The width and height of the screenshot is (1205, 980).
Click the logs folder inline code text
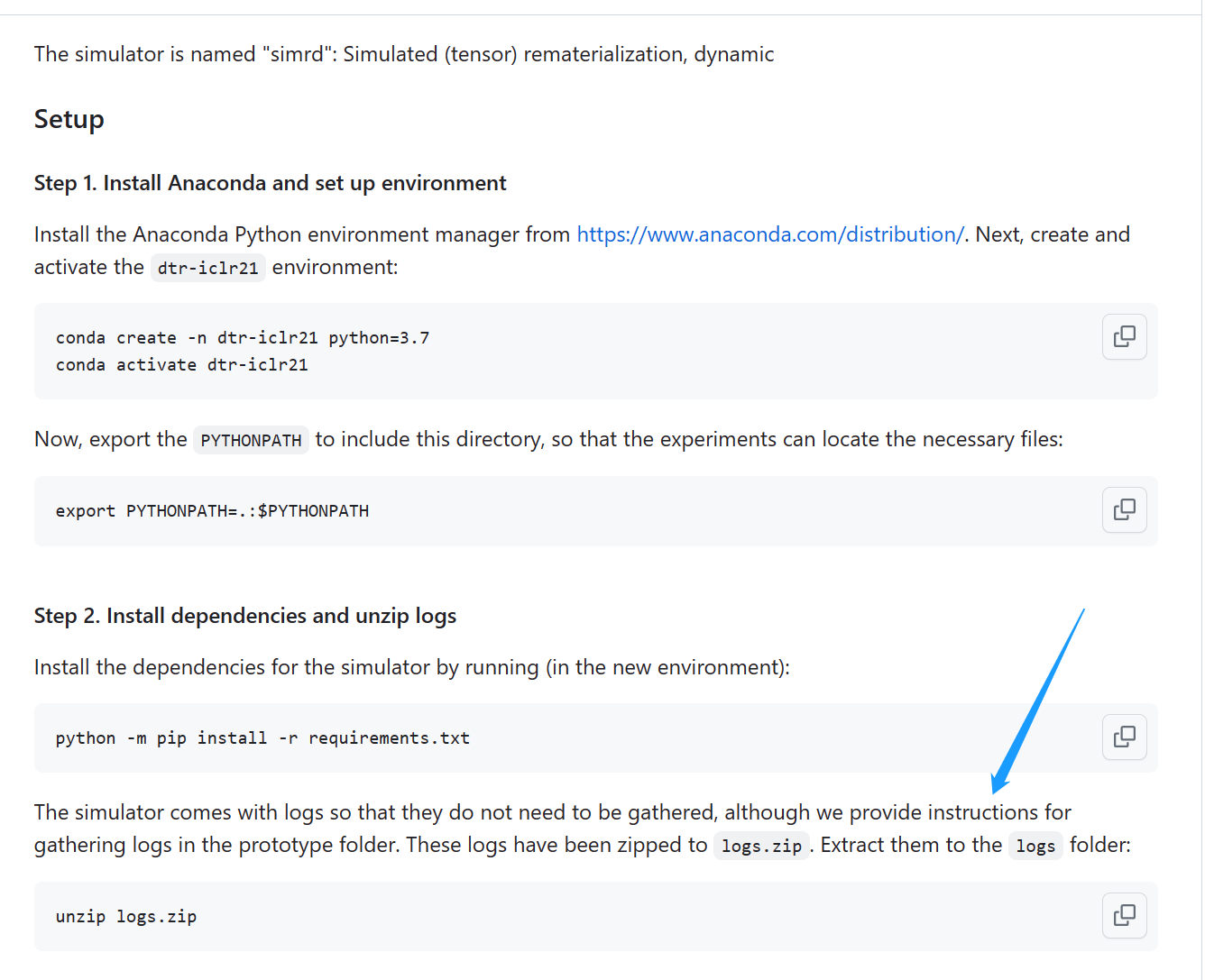1035,846
